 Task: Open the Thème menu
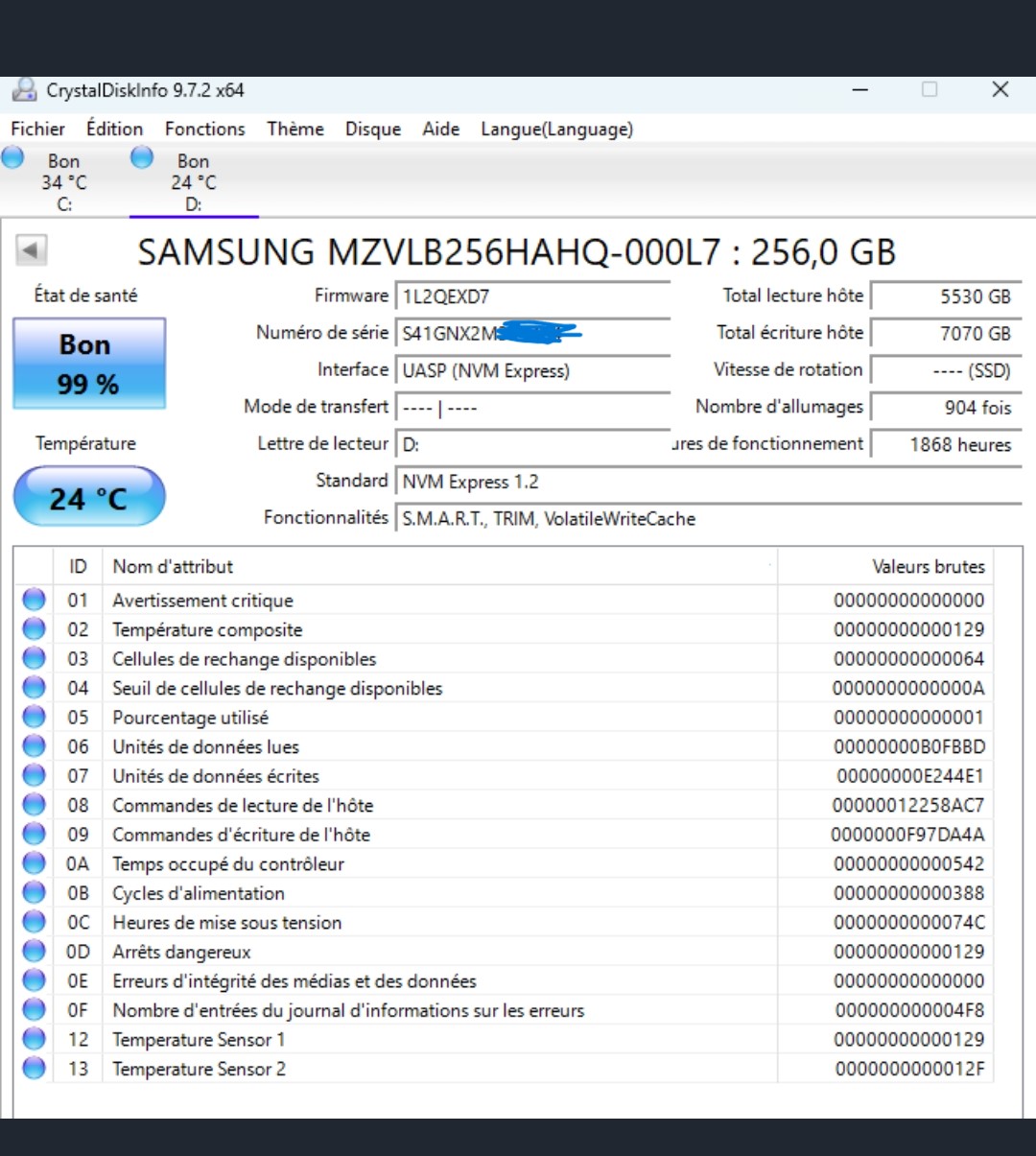(295, 129)
